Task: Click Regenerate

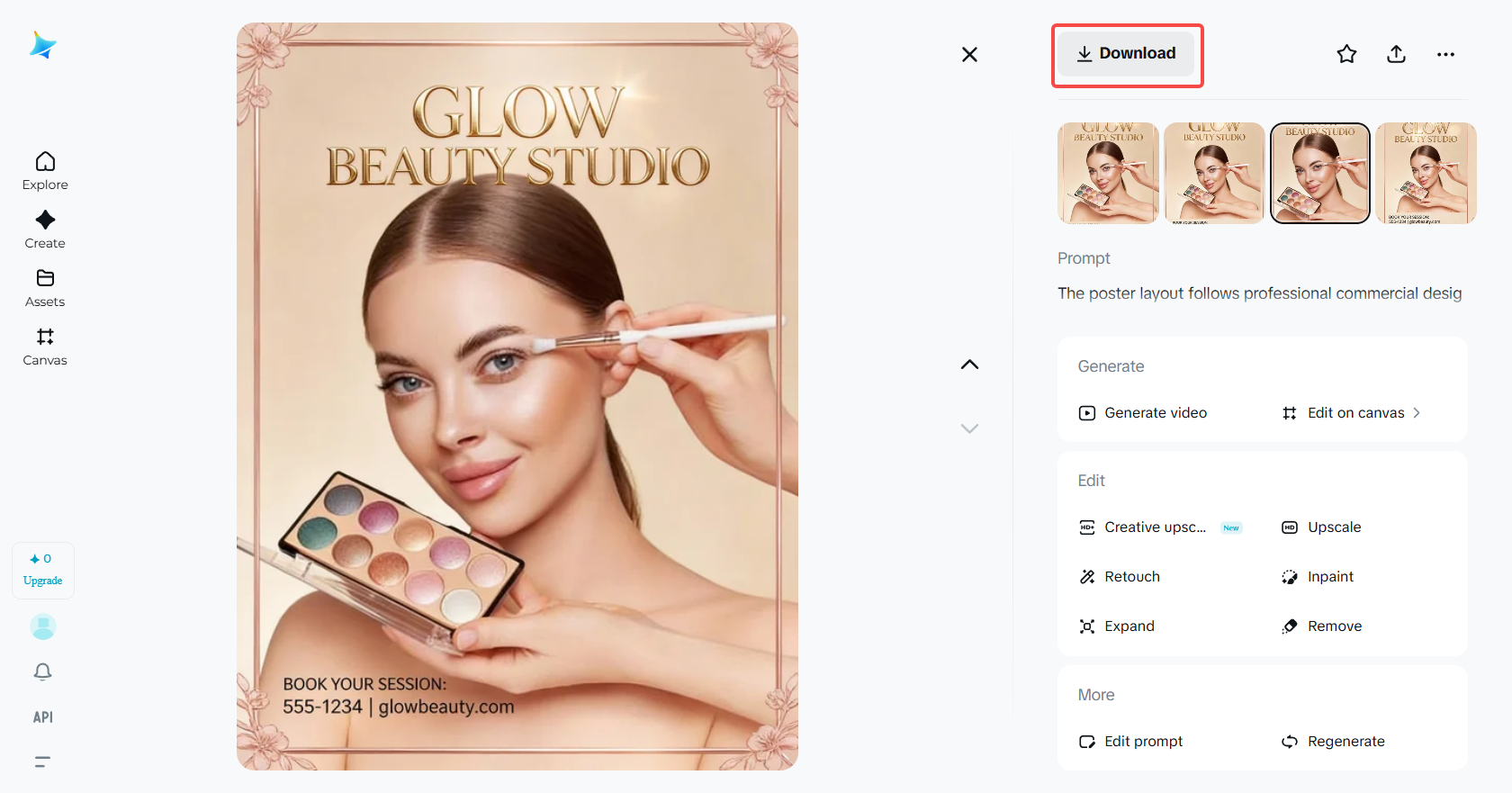Action: (1333, 742)
